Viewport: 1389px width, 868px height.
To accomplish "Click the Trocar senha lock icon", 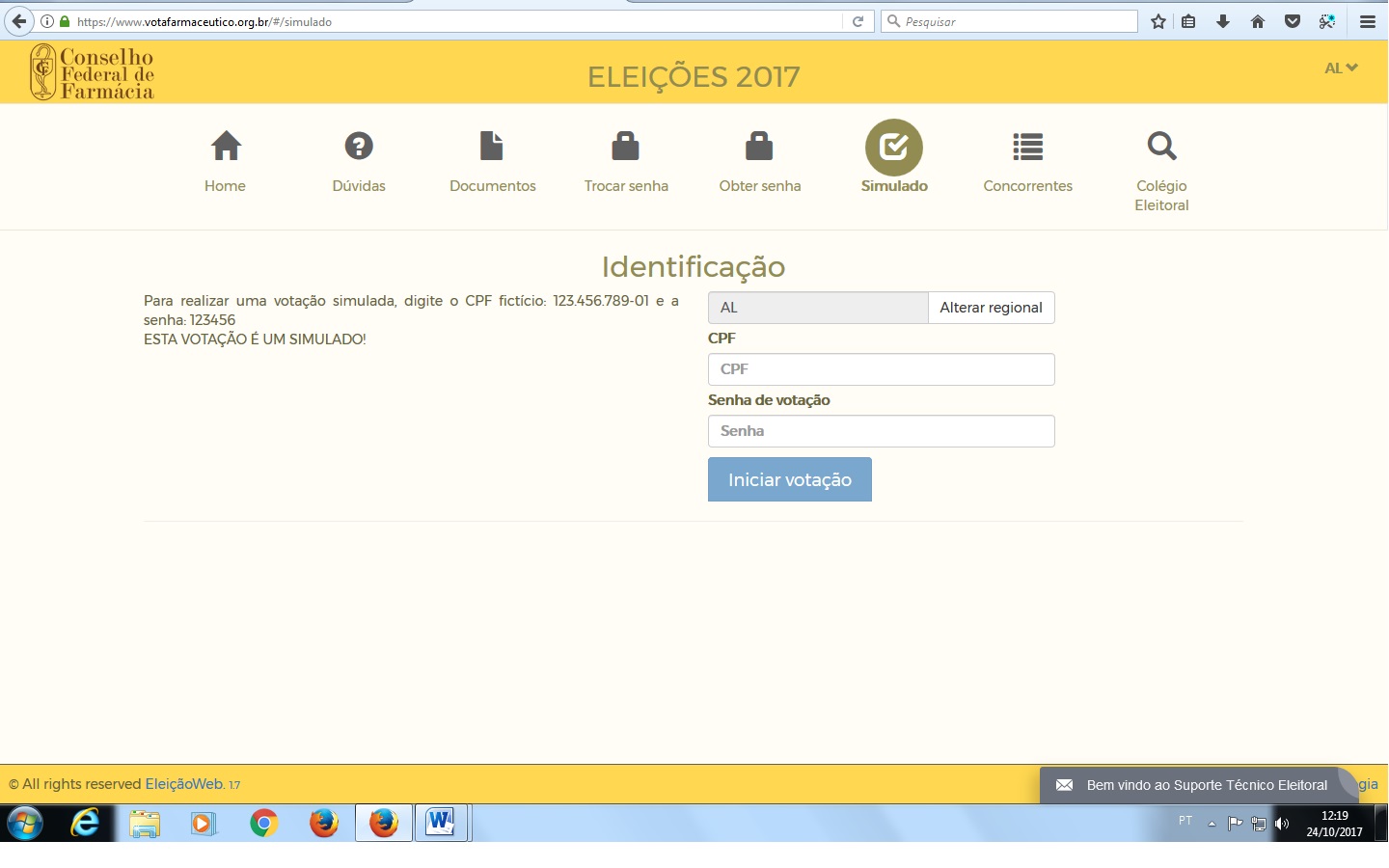I will (626, 147).
